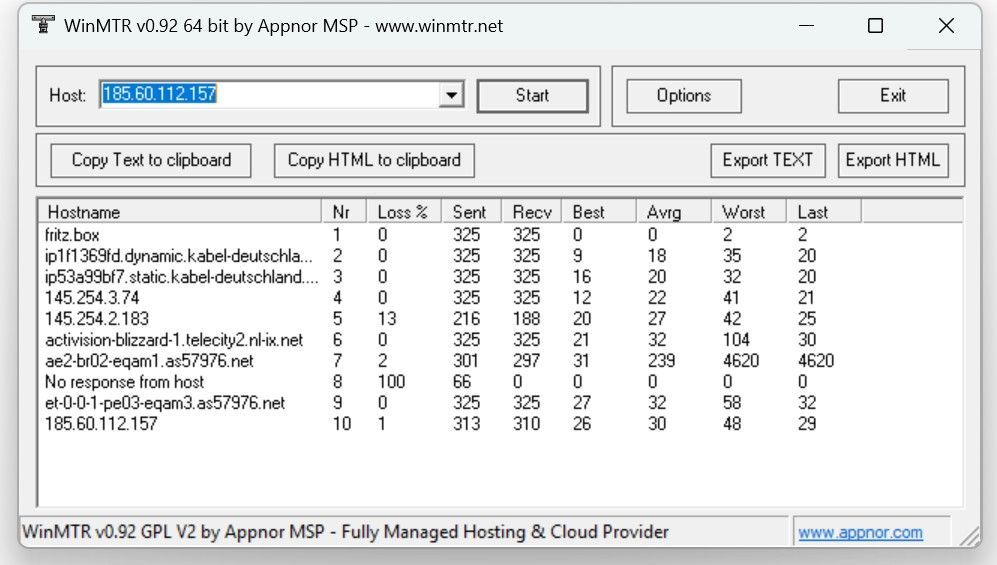
Task: Click the 13 loss value for hop 5
Action: tap(387, 318)
